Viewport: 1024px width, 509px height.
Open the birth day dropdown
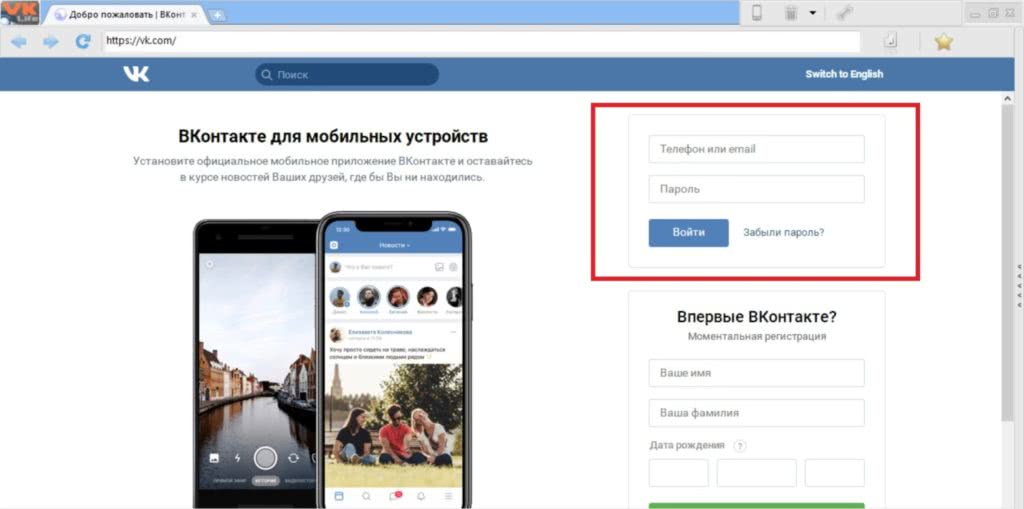678,473
